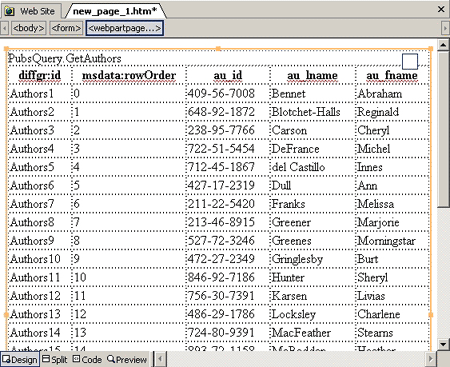Click the last name Gringlesby
450x367 pixels.
[297, 259]
